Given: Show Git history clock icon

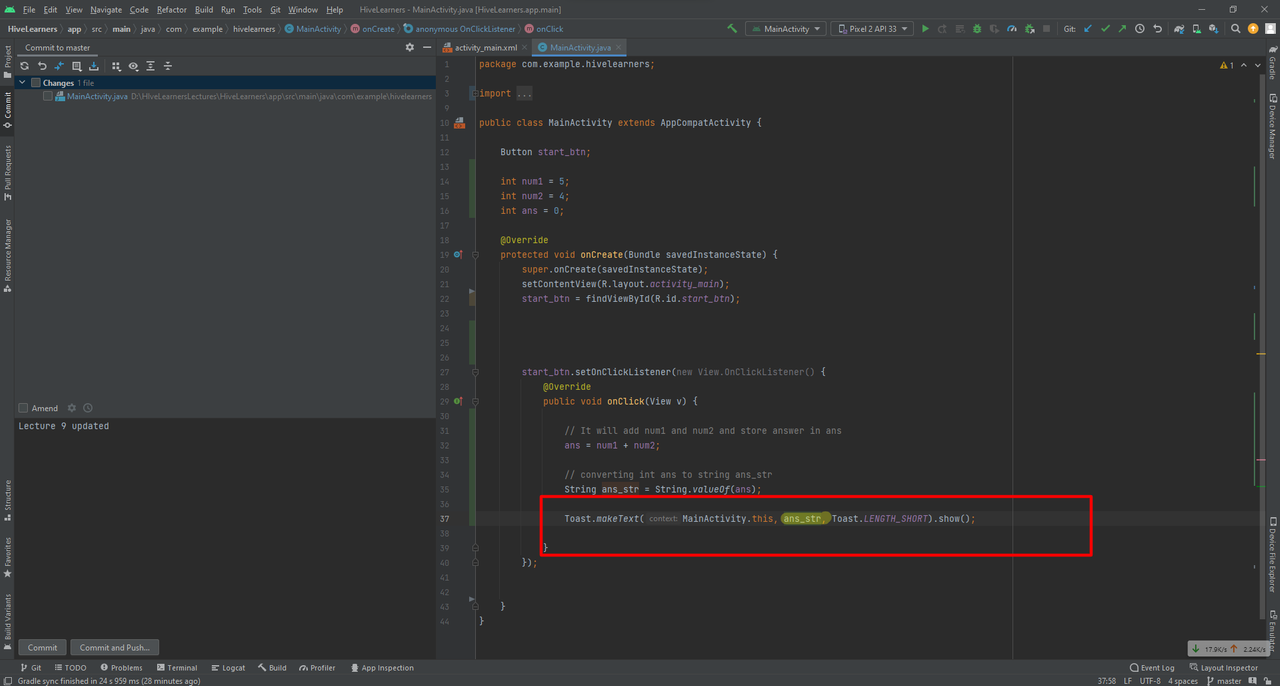Looking at the screenshot, I should [x=1140, y=29].
